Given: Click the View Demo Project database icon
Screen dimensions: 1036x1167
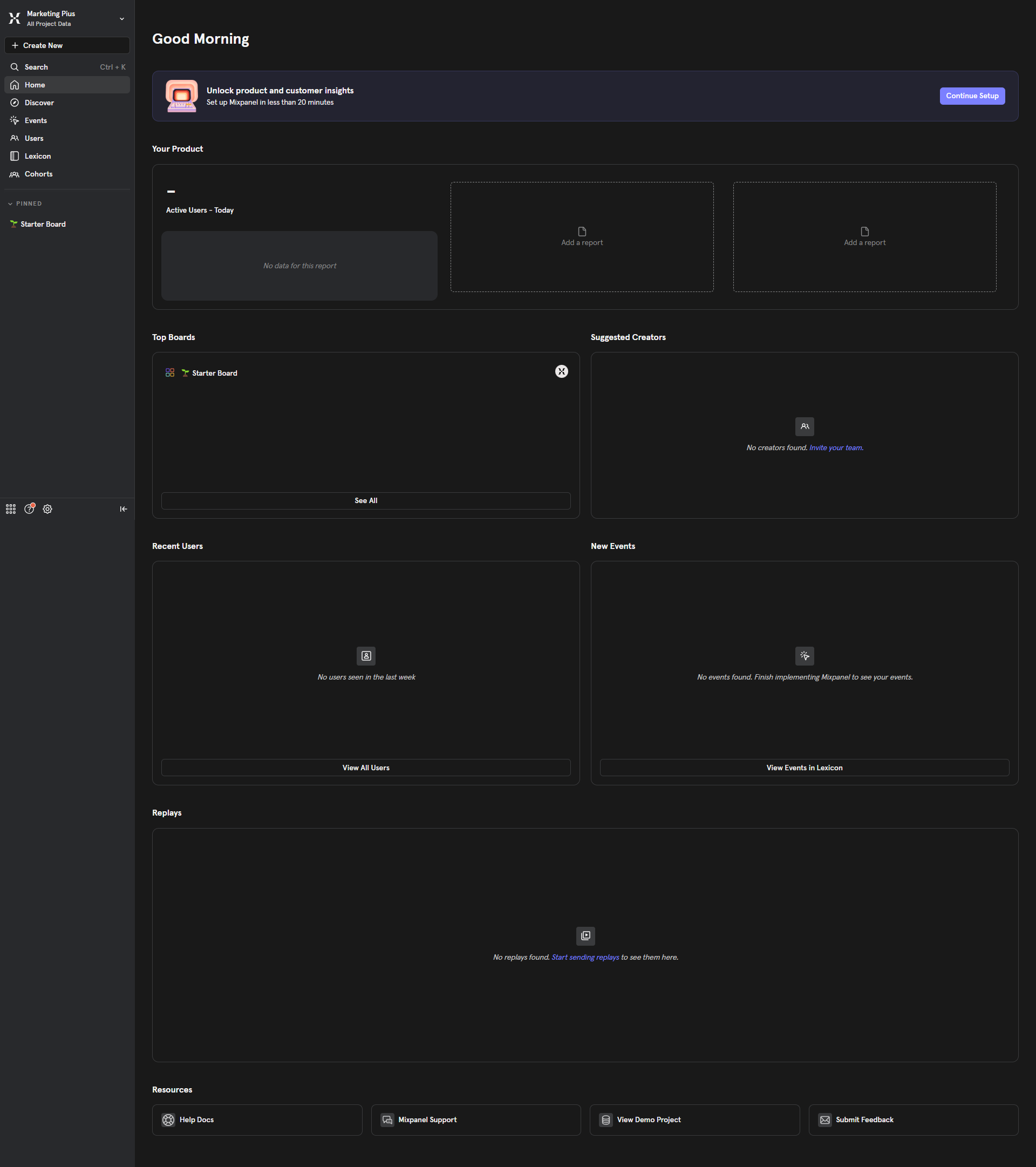Looking at the screenshot, I should [605, 1119].
